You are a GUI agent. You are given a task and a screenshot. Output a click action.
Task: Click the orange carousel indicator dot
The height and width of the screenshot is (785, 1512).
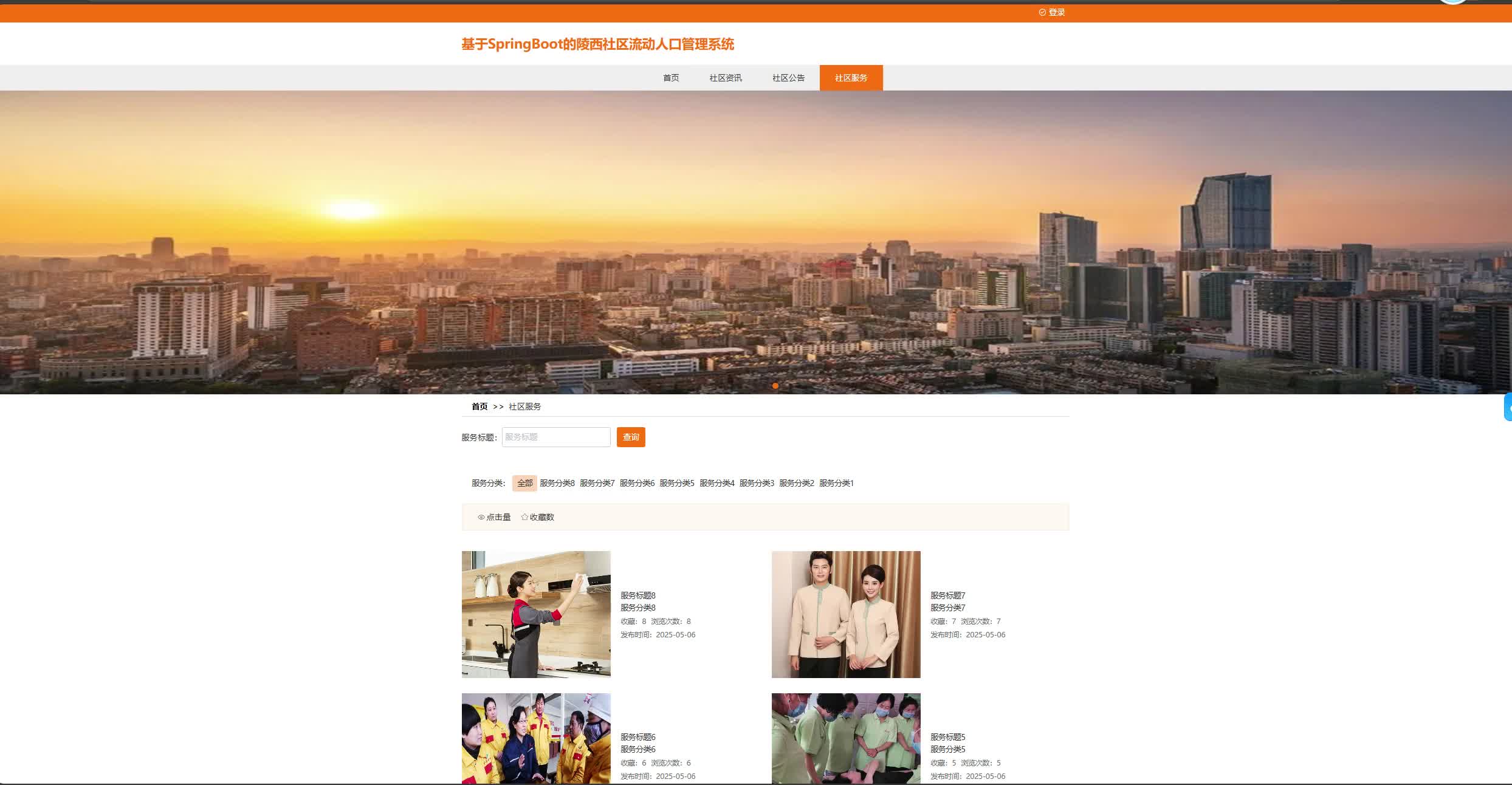(775, 386)
